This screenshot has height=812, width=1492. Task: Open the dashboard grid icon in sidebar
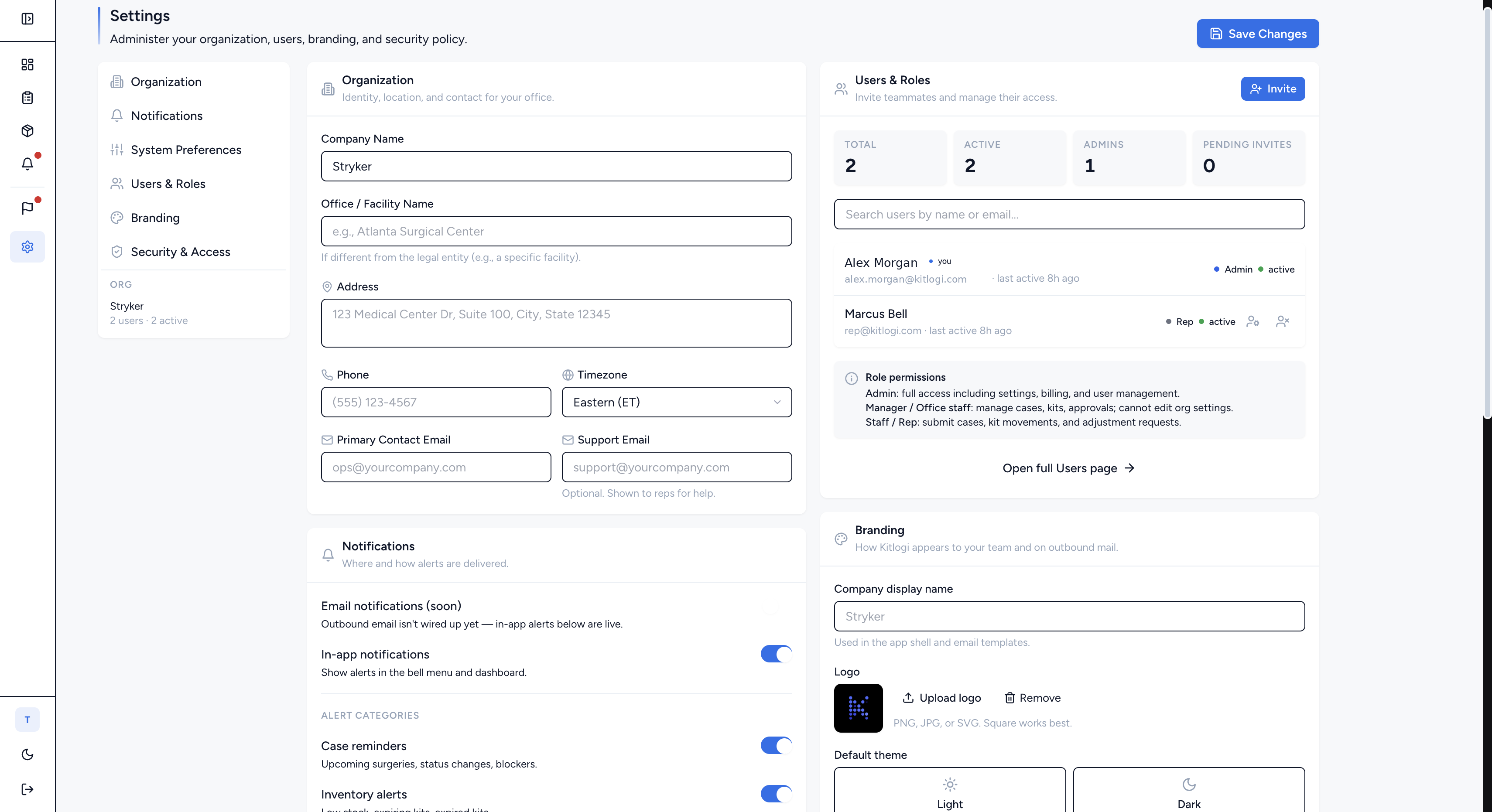point(27,64)
